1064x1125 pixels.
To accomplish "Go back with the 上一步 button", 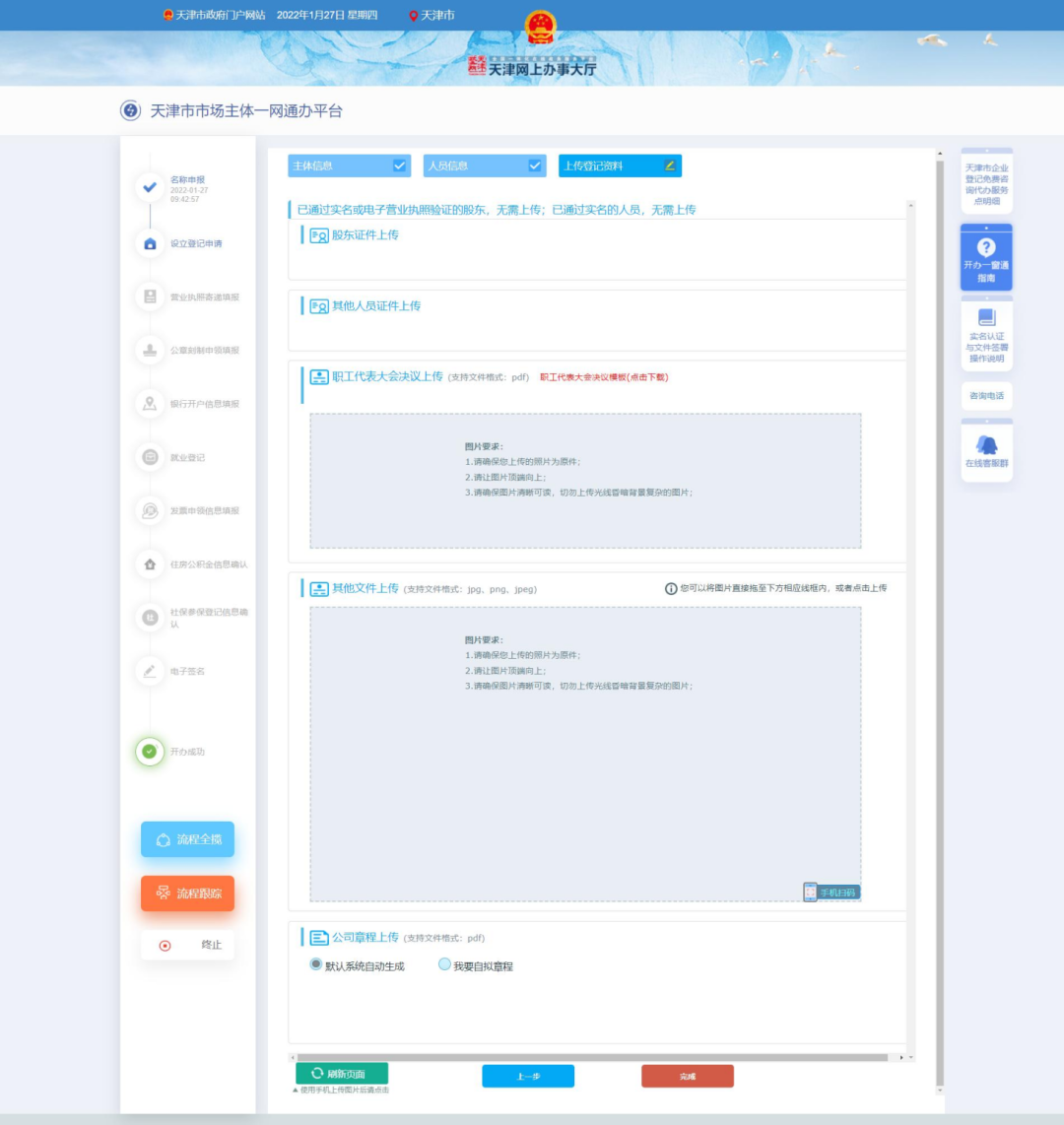I will [x=528, y=1076].
